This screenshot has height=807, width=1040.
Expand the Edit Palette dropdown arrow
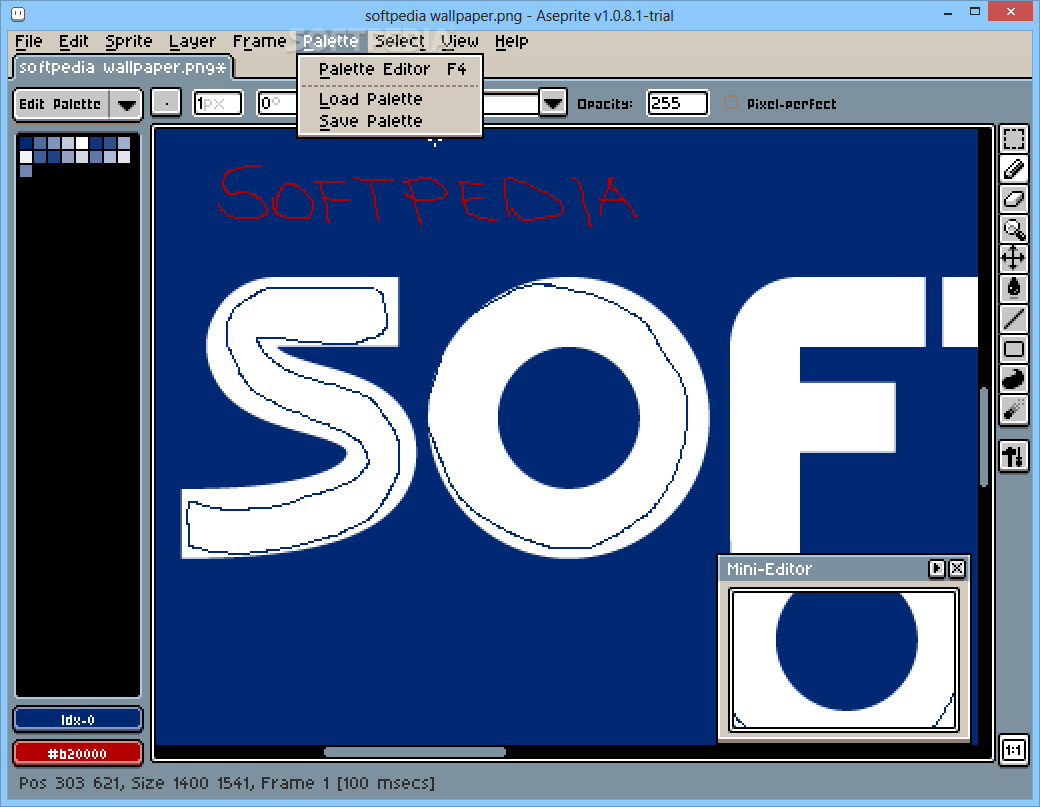[126, 105]
